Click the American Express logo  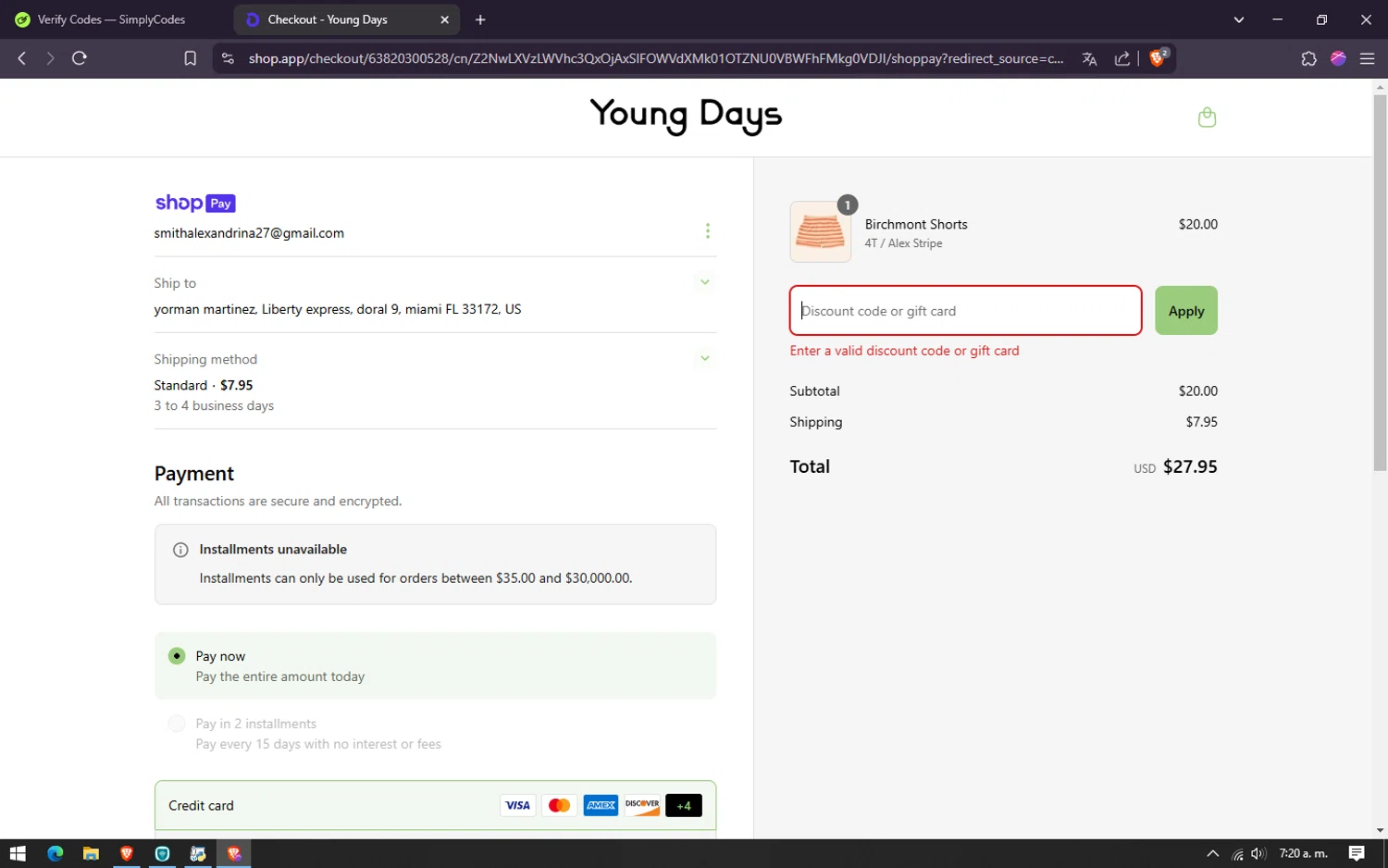(x=601, y=805)
